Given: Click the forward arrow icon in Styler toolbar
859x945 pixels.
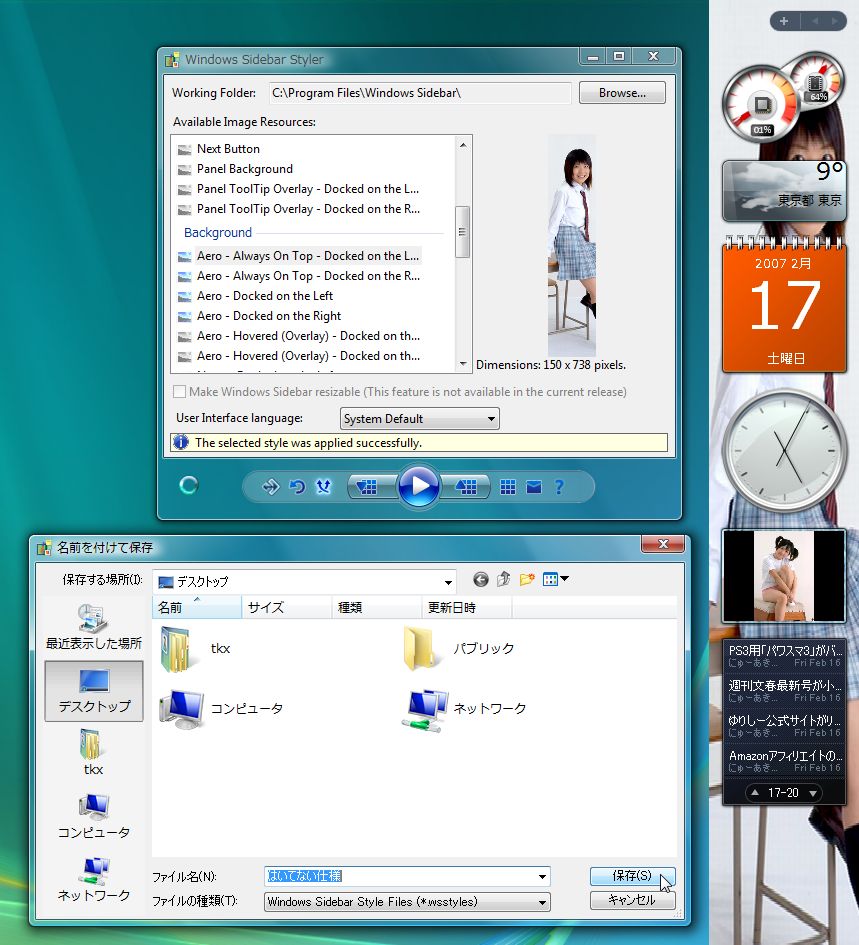Looking at the screenshot, I should click(271, 486).
